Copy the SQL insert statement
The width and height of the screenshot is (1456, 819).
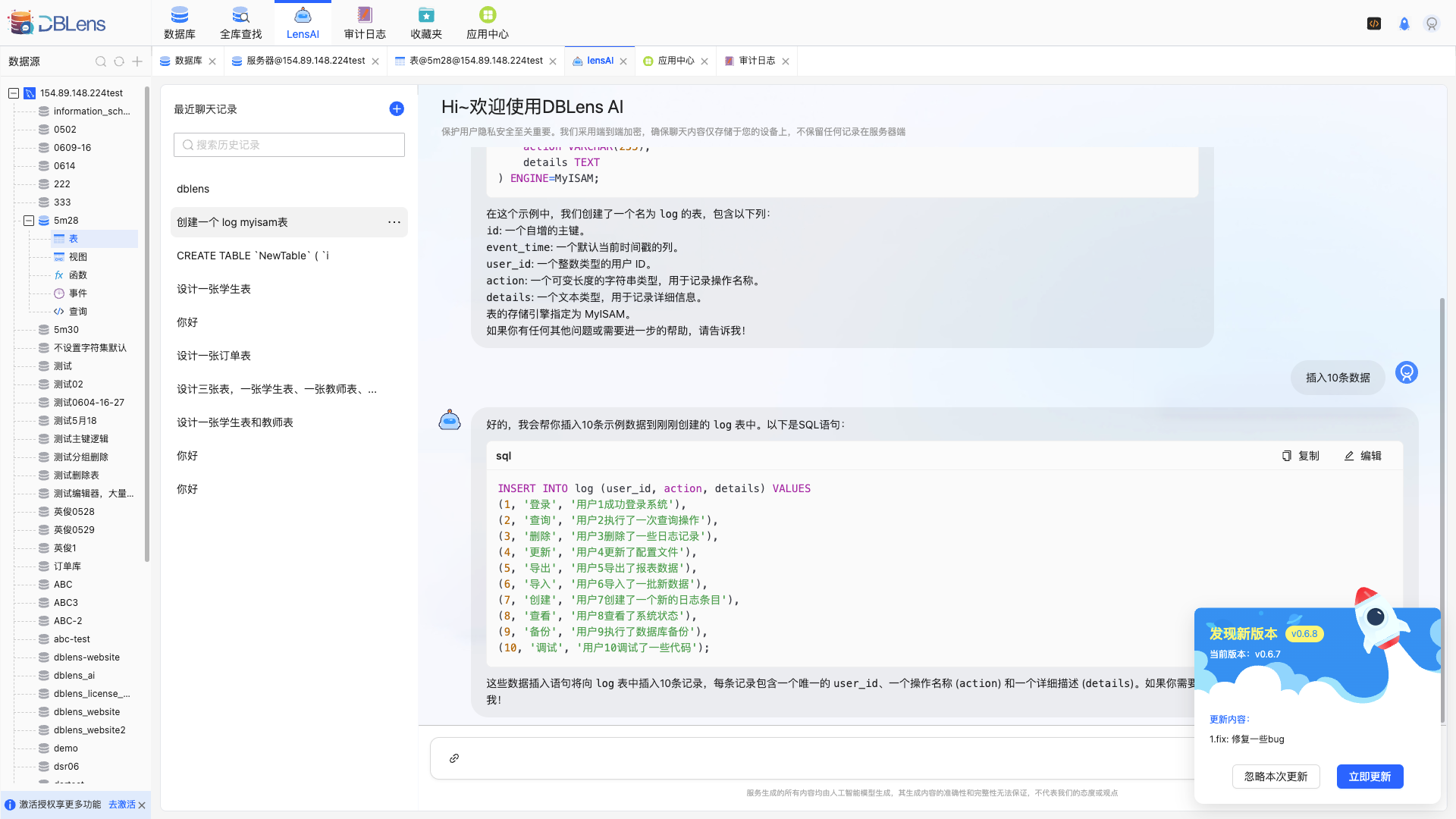(x=1300, y=456)
